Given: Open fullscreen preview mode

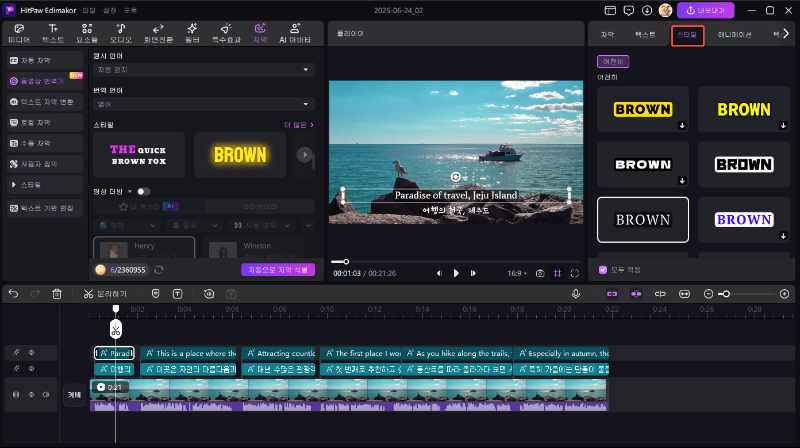Looking at the screenshot, I should click(x=575, y=273).
